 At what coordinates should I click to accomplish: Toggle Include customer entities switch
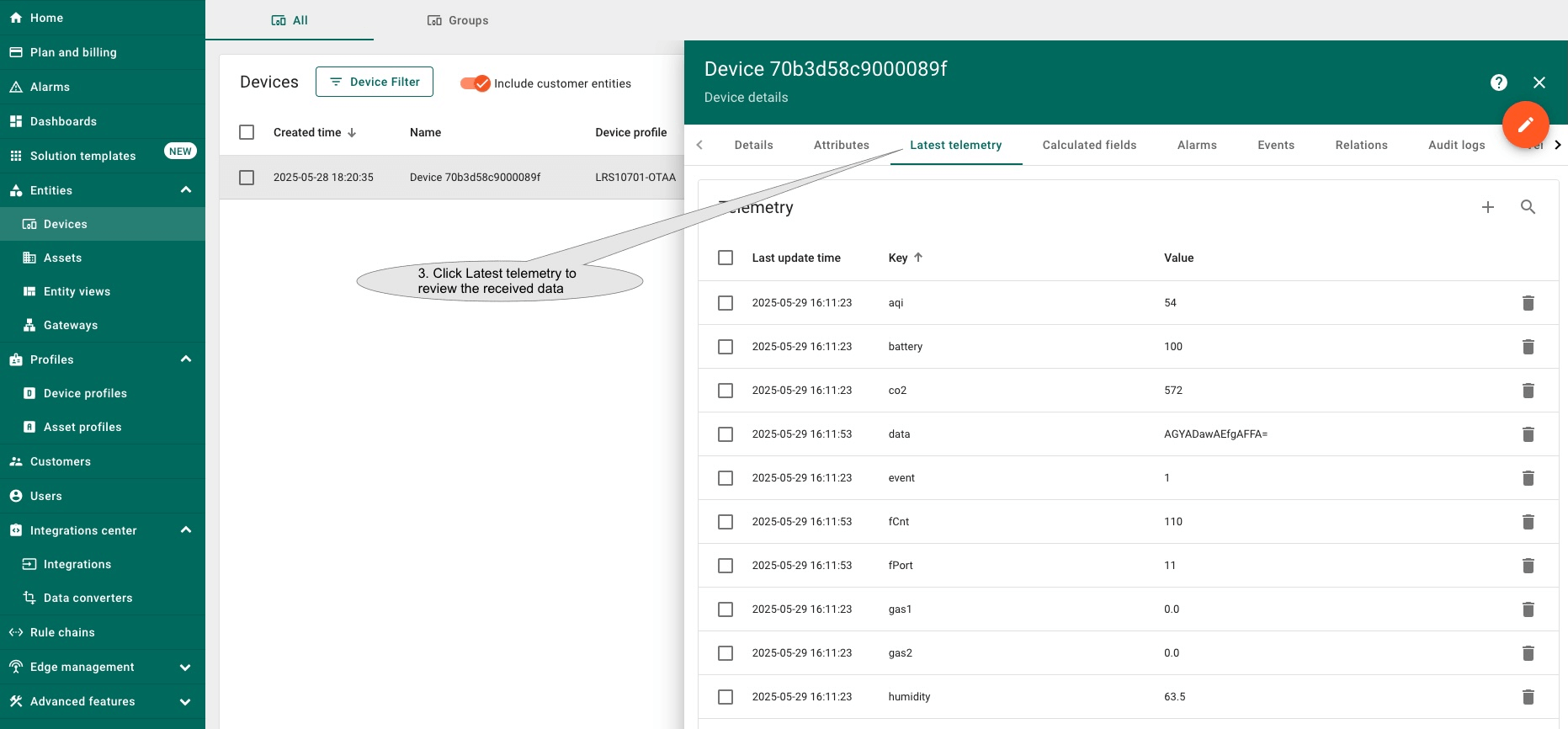coord(476,83)
